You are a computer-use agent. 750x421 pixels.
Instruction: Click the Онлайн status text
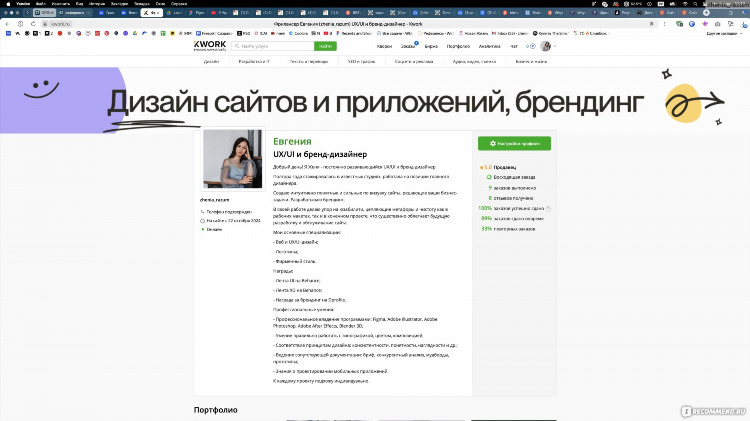(x=212, y=230)
